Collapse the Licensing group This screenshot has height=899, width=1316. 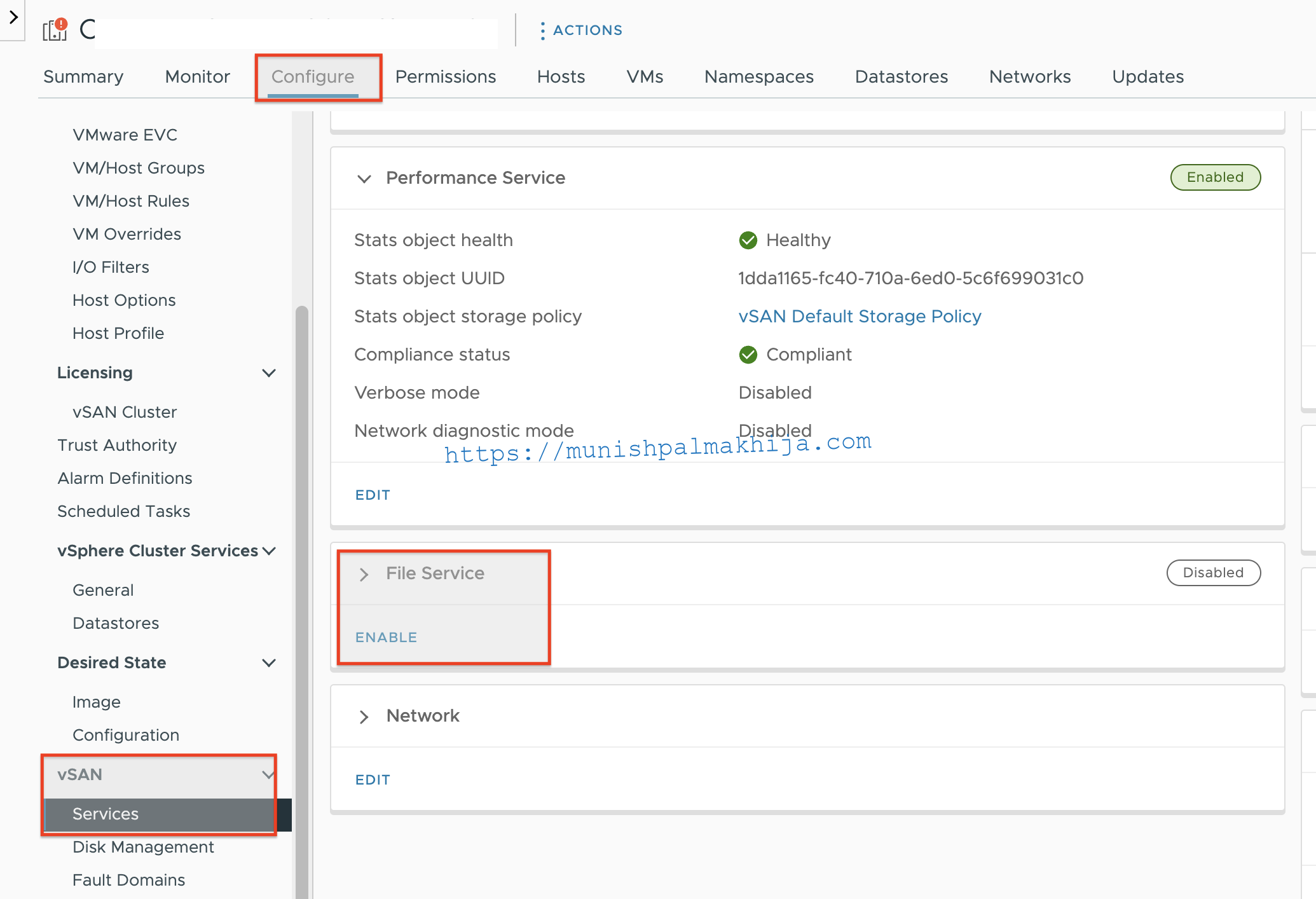click(x=269, y=373)
